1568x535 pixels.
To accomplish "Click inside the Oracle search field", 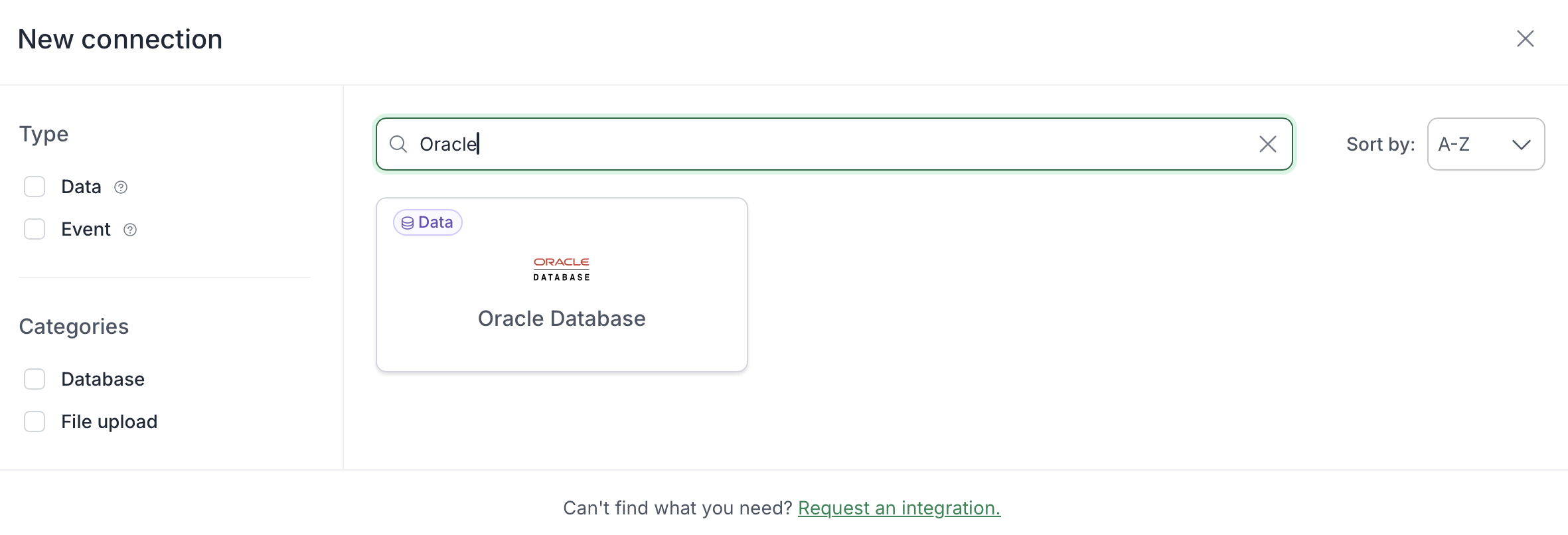I will pyautogui.click(x=834, y=144).
